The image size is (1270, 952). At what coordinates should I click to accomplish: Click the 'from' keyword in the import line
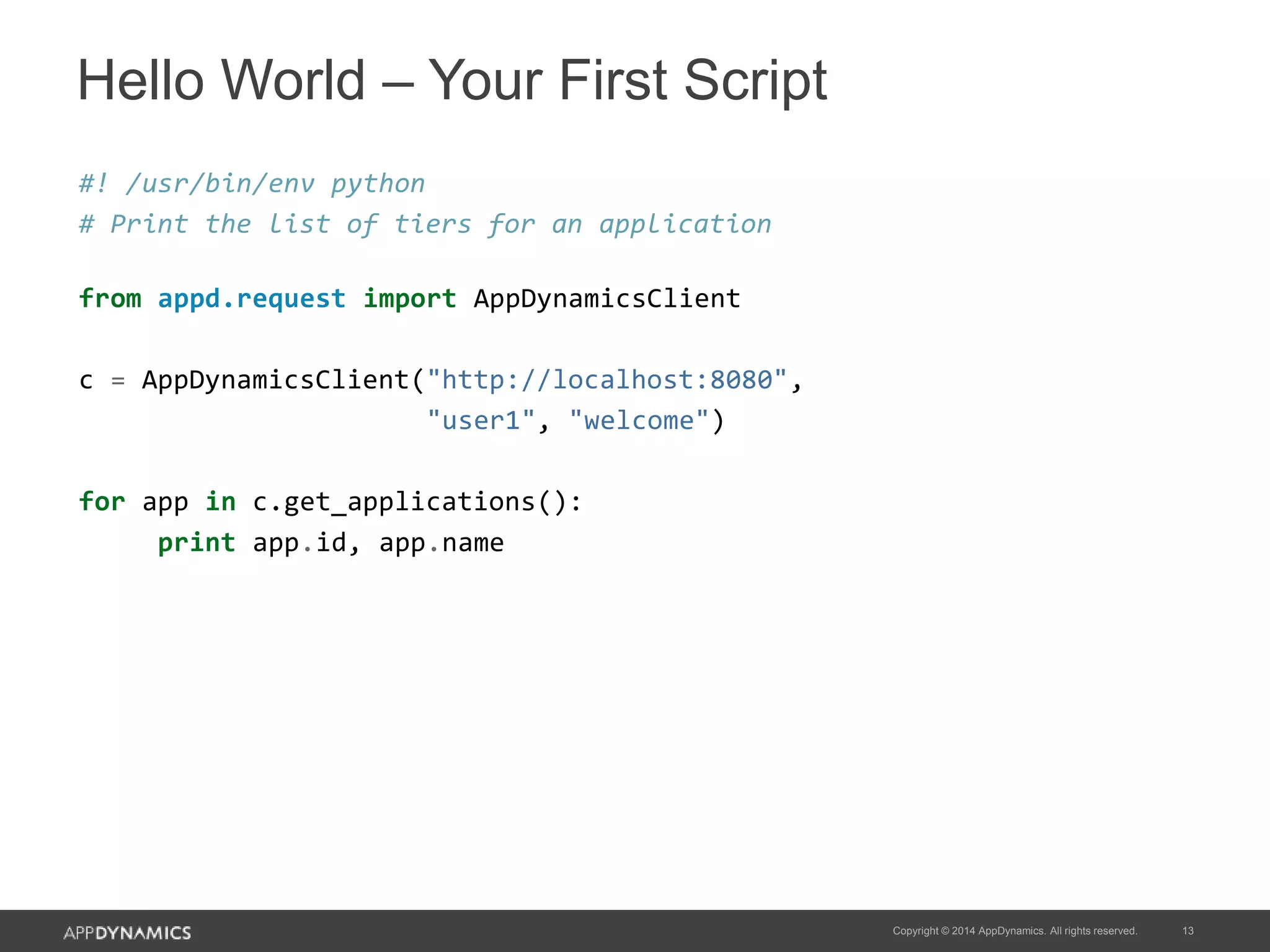(110, 298)
